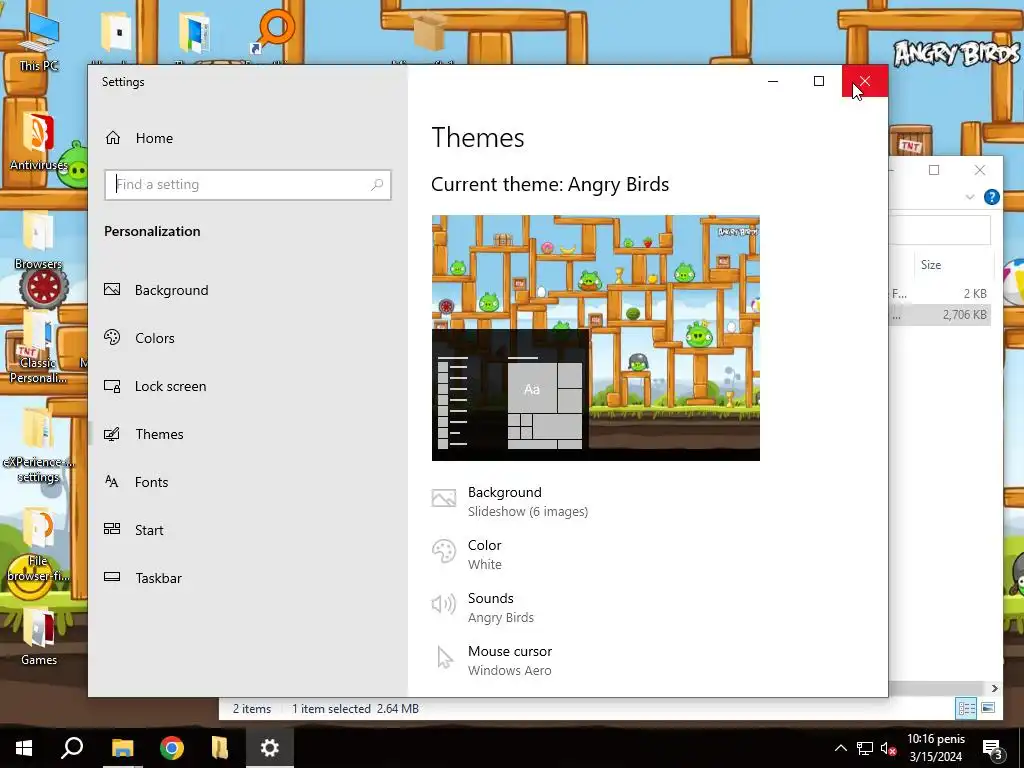The image size is (1024, 768).
Task: Open Start settings page
Action: point(134,530)
